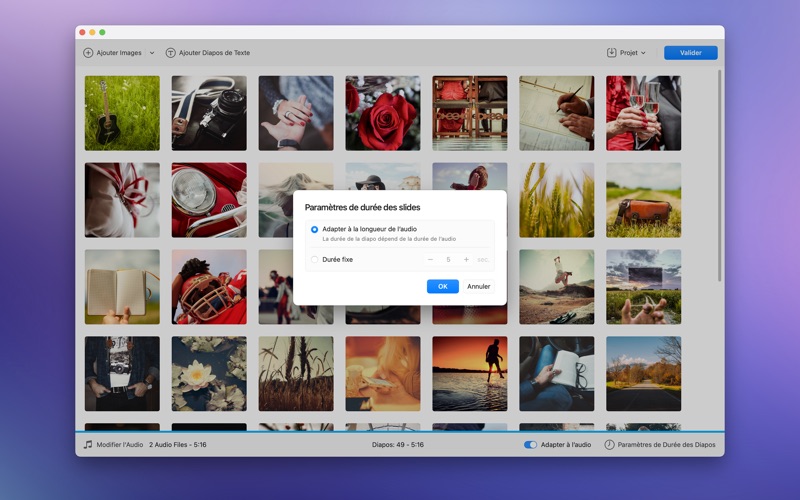
Task: Click the music note icon for Modifier l'Audio
Action: pos(88,444)
